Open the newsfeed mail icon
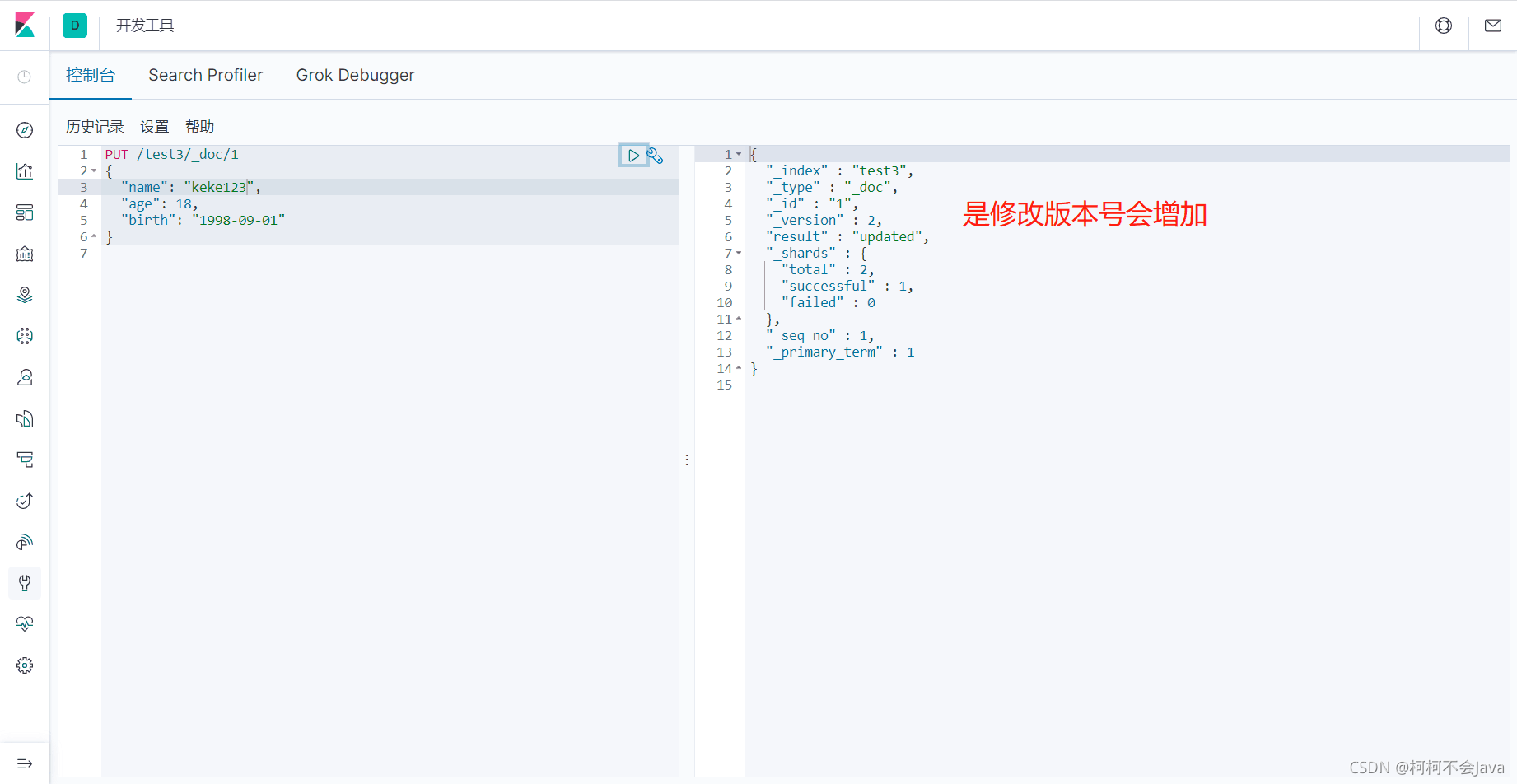This screenshot has height=784, width=1517. (1493, 26)
